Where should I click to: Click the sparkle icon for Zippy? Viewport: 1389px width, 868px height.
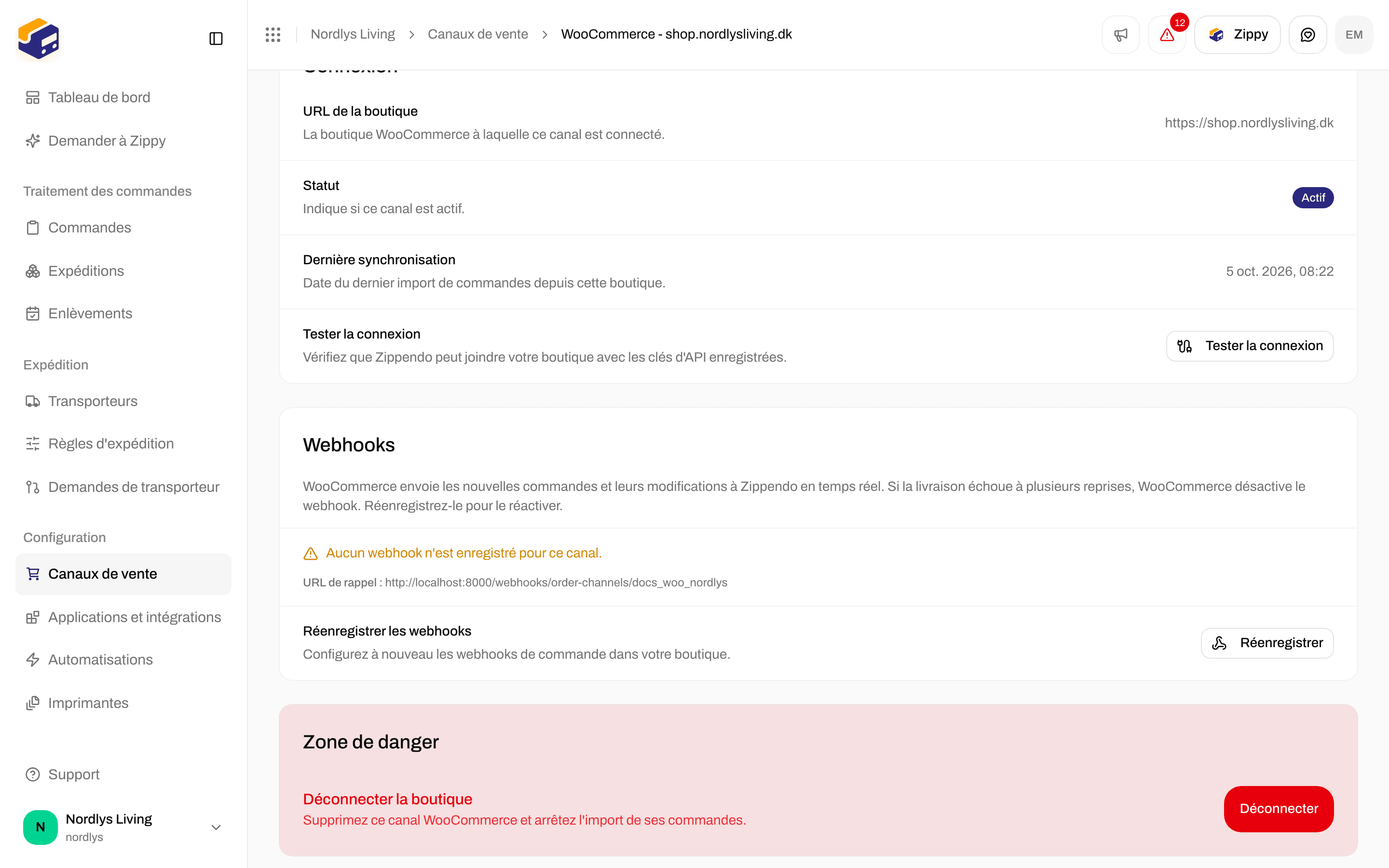point(33,141)
